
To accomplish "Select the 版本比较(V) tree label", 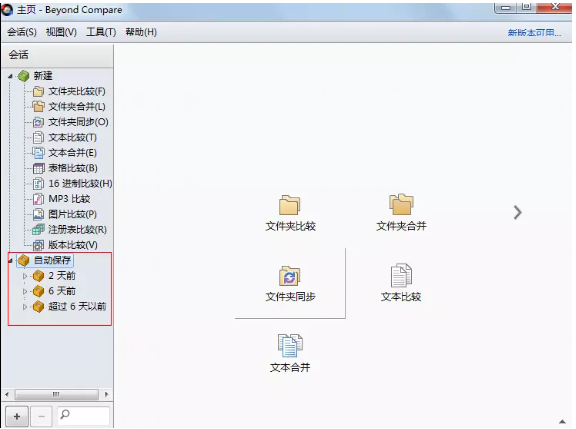I will point(73,245).
